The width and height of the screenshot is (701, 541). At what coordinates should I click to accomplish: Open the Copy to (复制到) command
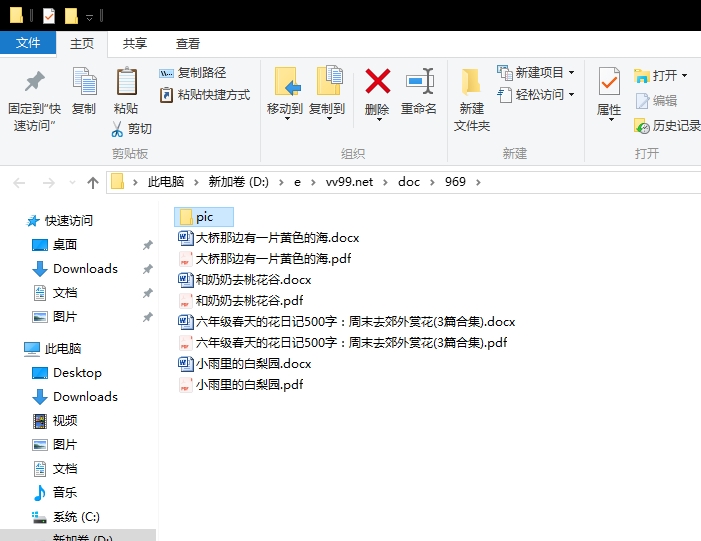pyautogui.click(x=327, y=94)
